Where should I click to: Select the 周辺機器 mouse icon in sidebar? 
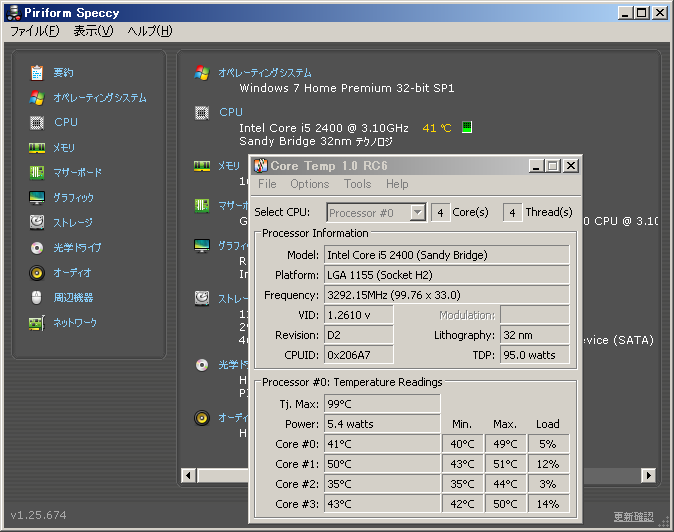coord(37,297)
